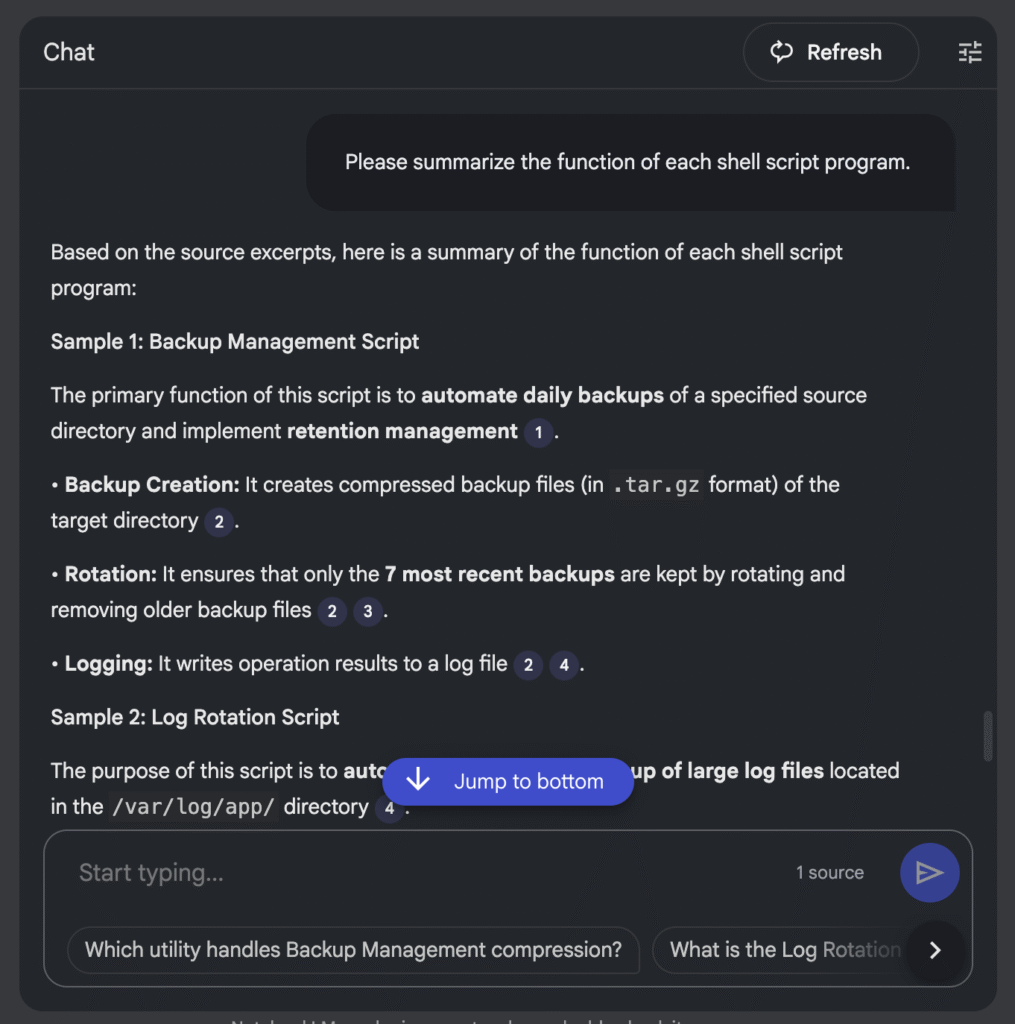Open citation 4 after "to a log file"
This screenshot has height=1024, width=1015.
click(x=564, y=665)
